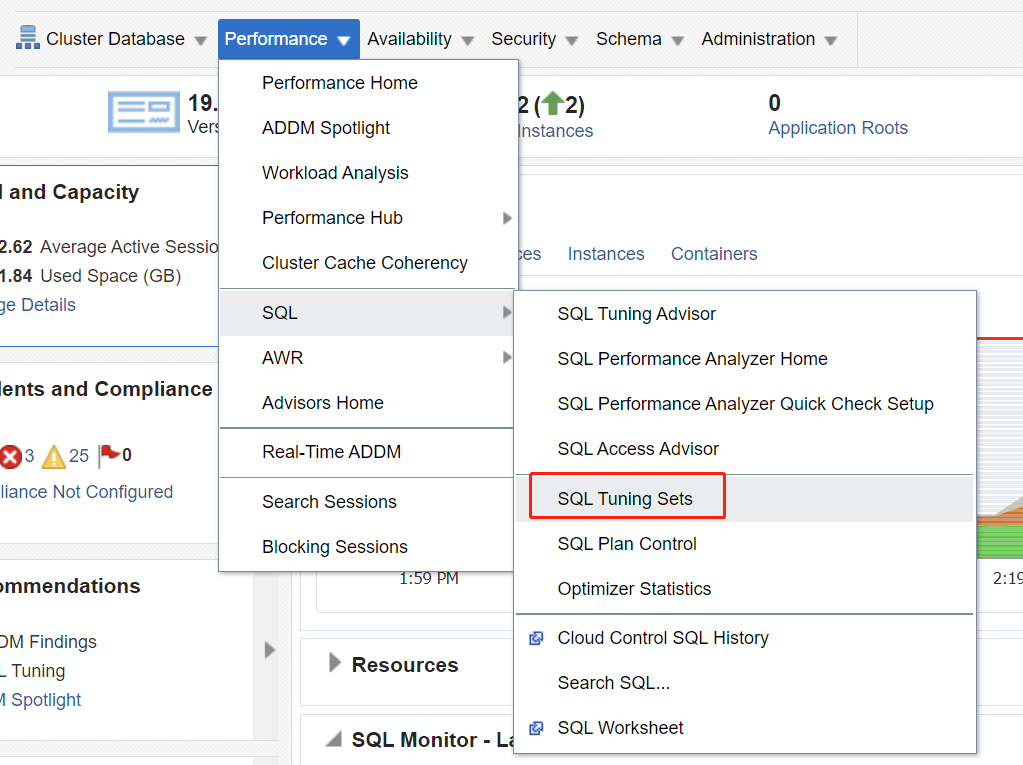Click the Performance menu dropdown arrow
The width and height of the screenshot is (1023, 765).
(344, 40)
